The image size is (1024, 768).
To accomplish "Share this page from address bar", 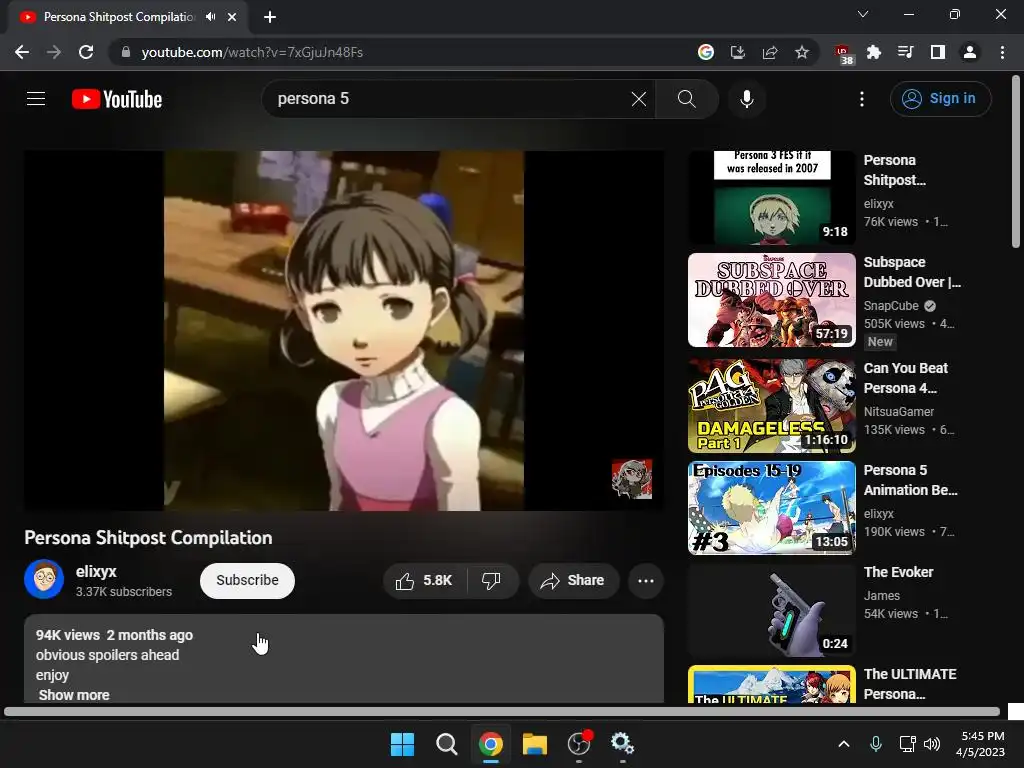I will pyautogui.click(x=770, y=52).
